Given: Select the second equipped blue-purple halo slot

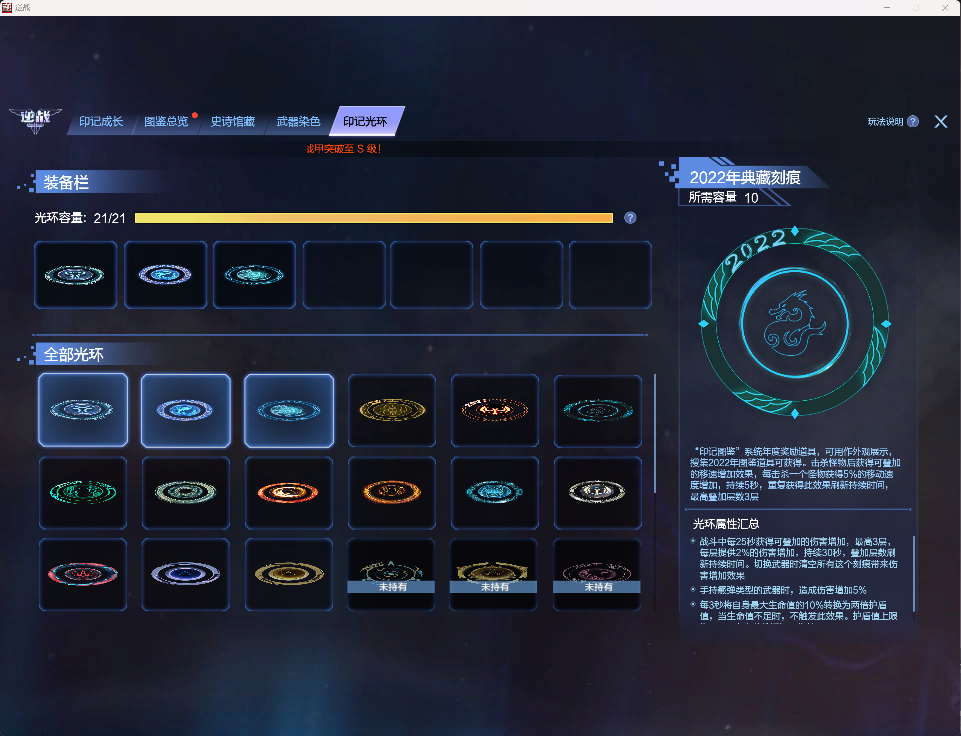Looking at the screenshot, I should coord(165,275).
